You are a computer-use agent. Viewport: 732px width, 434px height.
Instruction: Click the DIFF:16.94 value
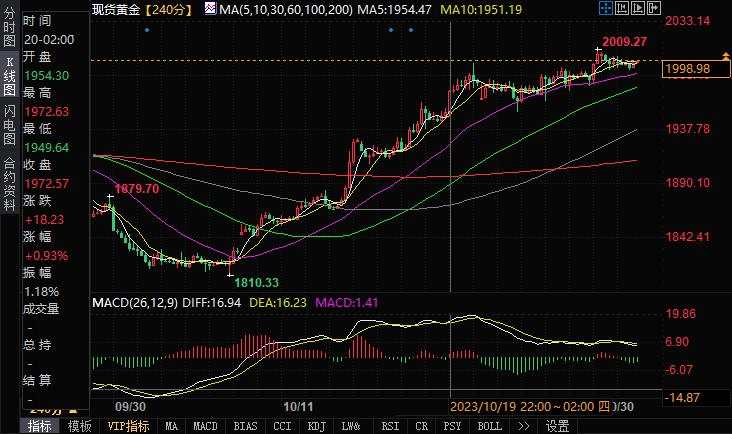(211, 303)
